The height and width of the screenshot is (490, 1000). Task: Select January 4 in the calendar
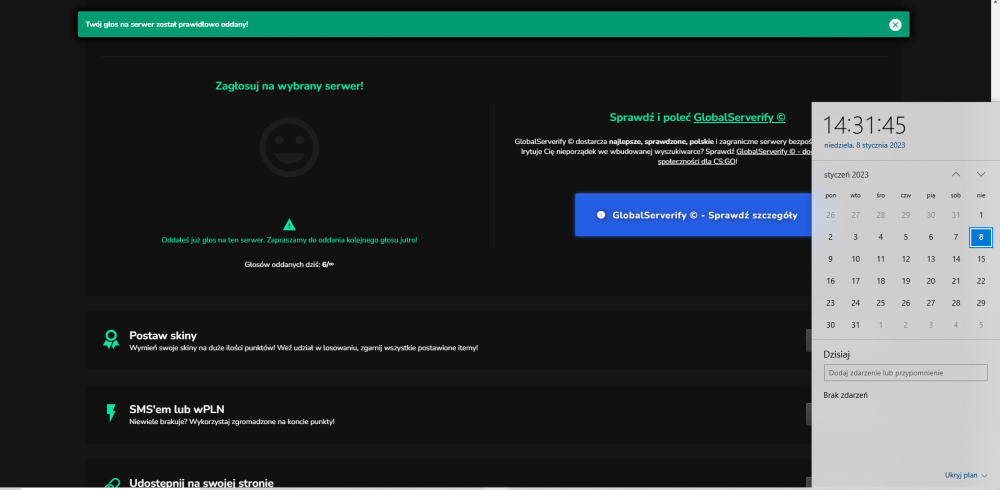pyautogui.click(x=881, y=237)
